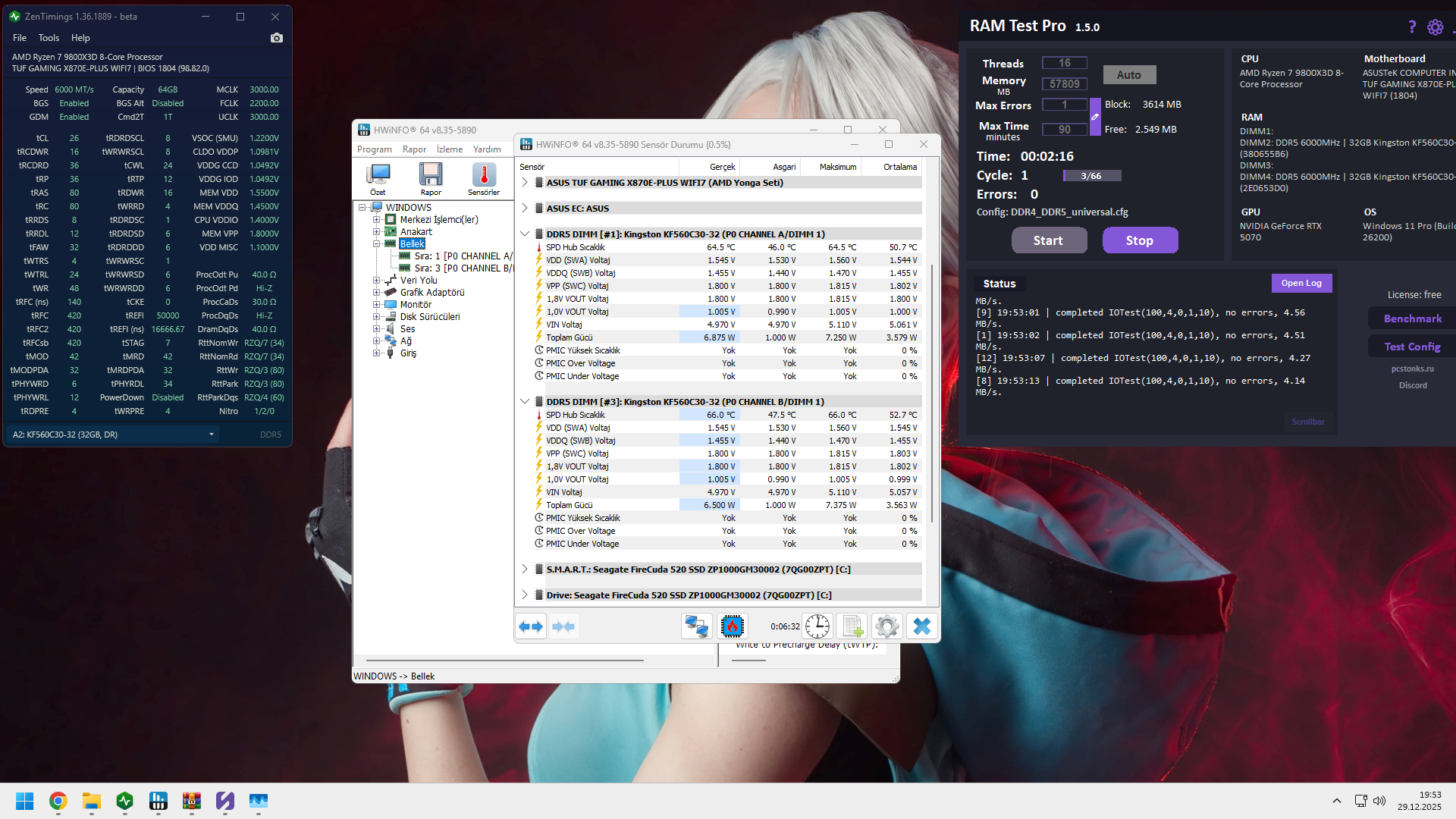Open HWiNFO Program menu
The width and height of the screenshot is (1456, 819).
tap(375, 149)
